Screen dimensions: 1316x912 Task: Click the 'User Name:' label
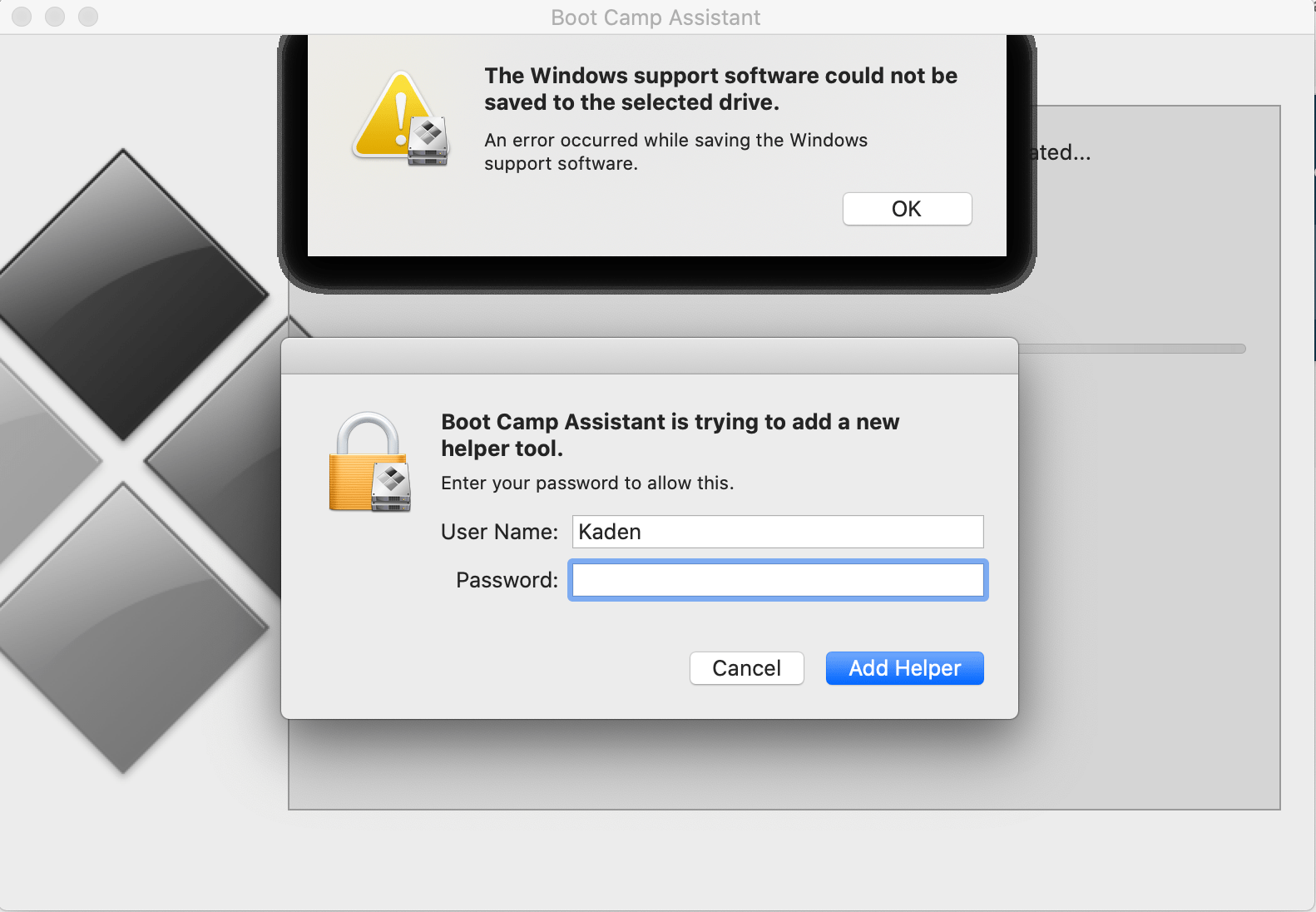[499, 532]
